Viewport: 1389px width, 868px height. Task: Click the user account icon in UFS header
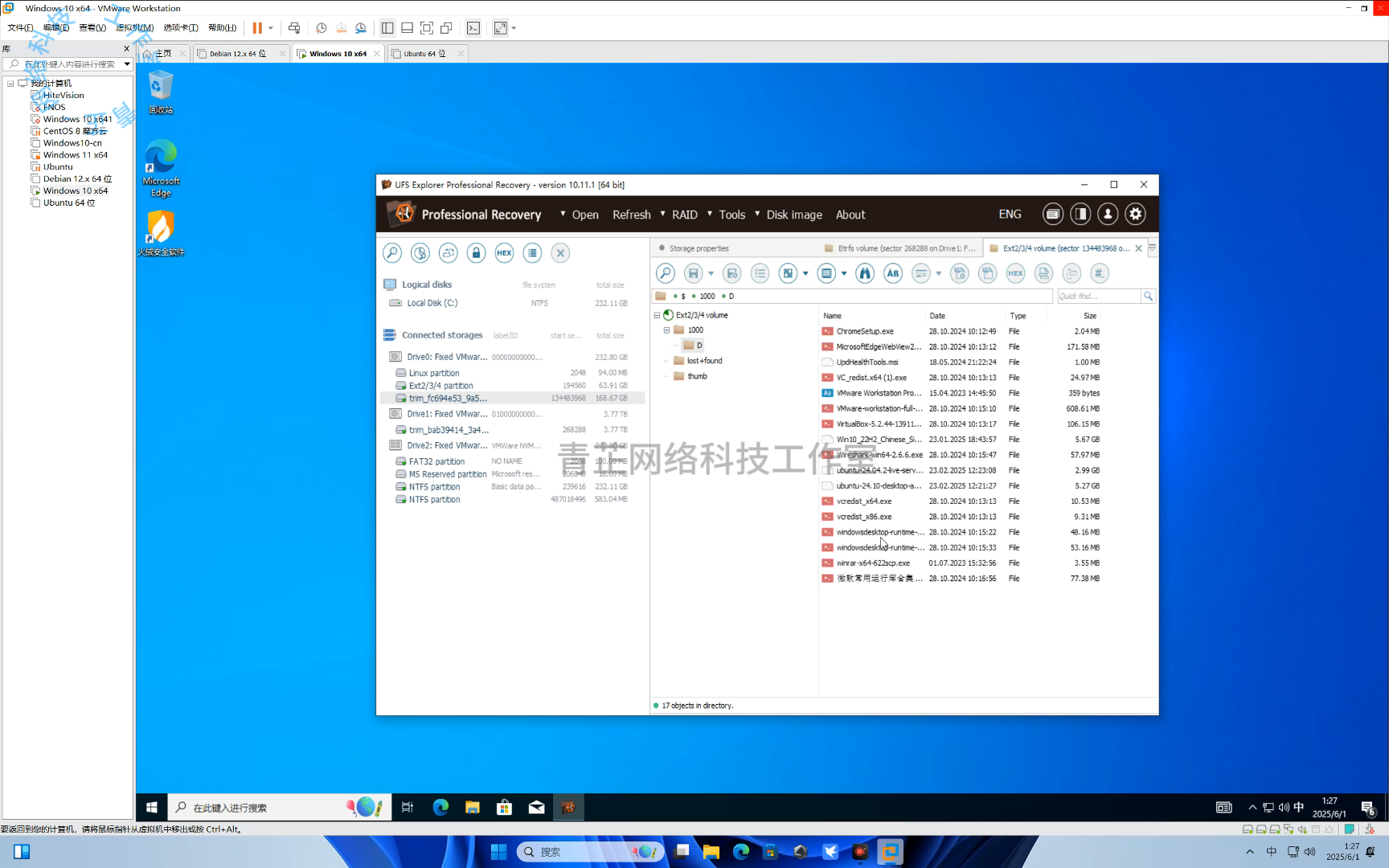point(1108,214)
